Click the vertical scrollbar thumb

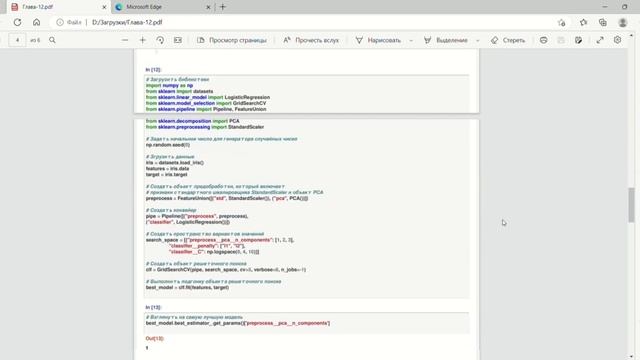(x=631, y=205)
